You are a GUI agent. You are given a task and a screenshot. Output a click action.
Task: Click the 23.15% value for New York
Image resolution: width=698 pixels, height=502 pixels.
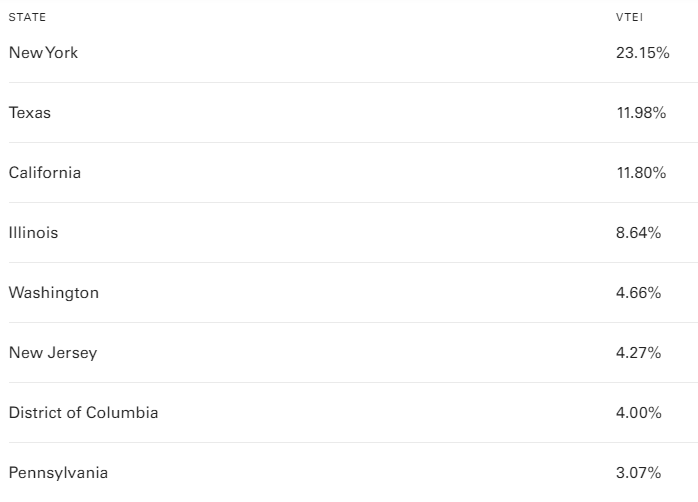[642, 52]
